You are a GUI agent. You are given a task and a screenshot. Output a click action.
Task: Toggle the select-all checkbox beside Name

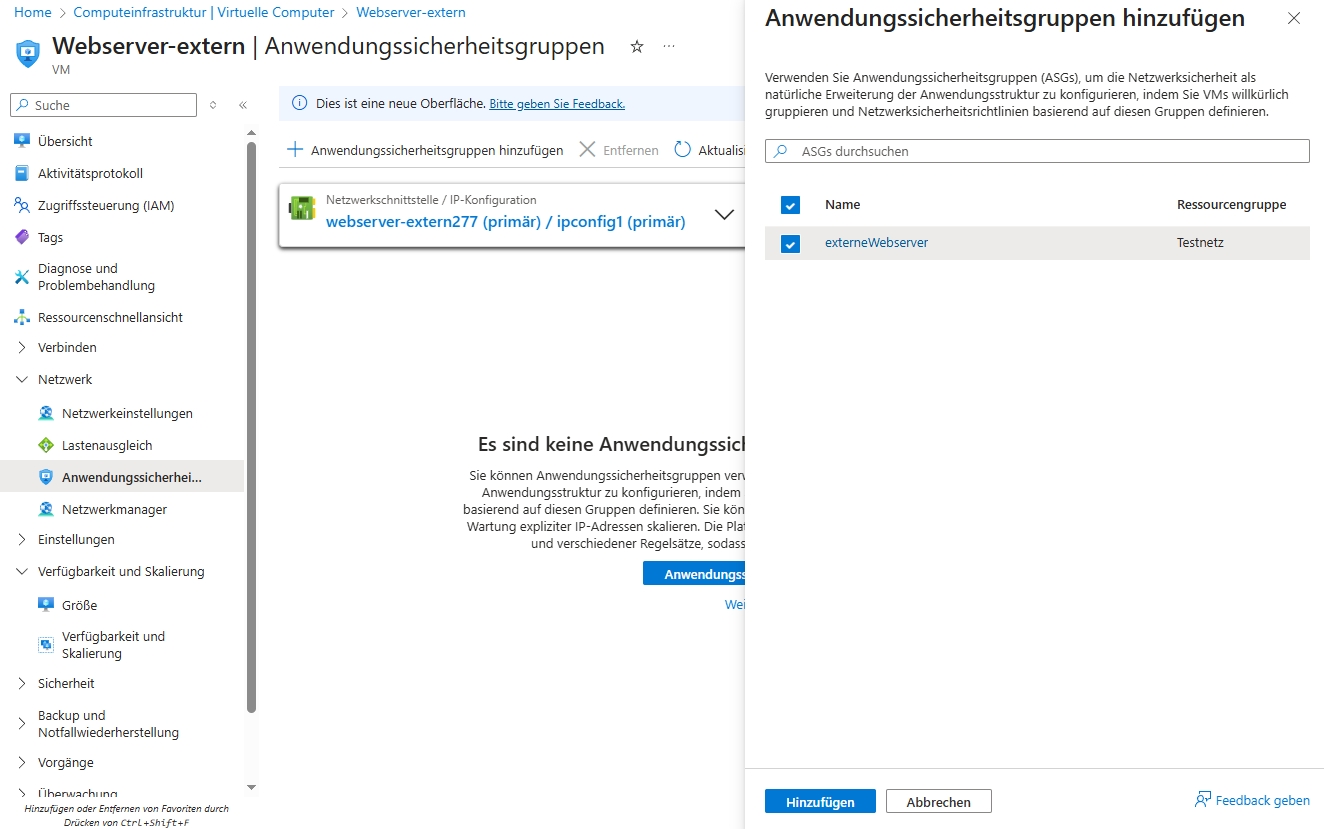point(791,205)
